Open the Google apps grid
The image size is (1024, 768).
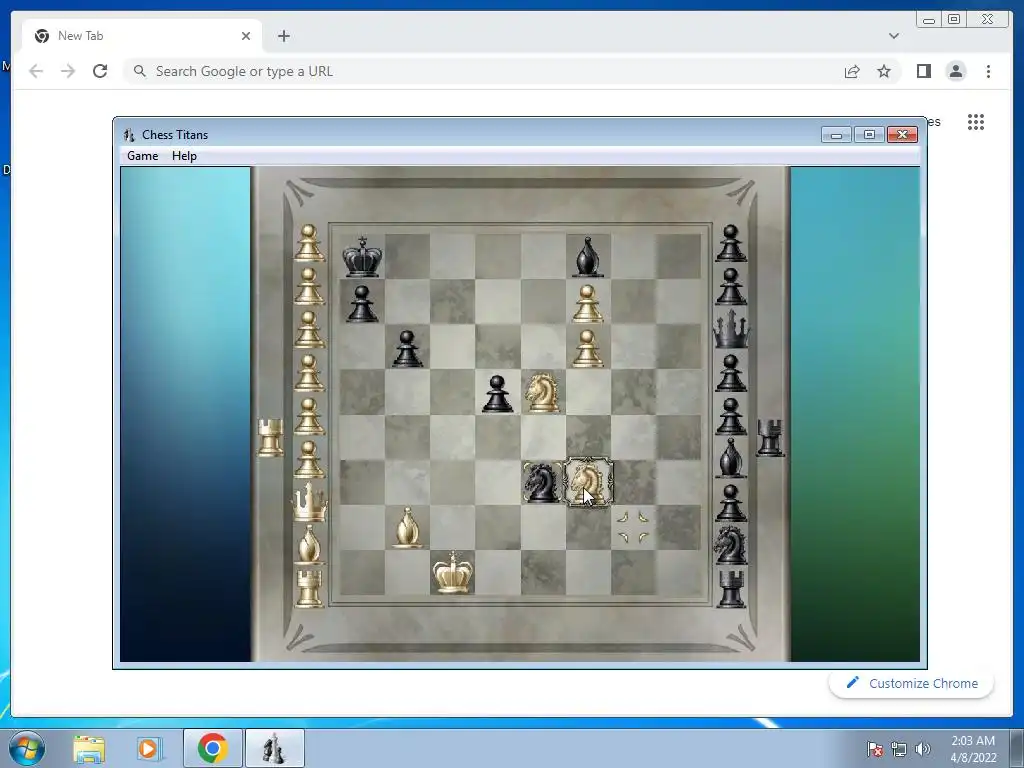click(976, 122)
